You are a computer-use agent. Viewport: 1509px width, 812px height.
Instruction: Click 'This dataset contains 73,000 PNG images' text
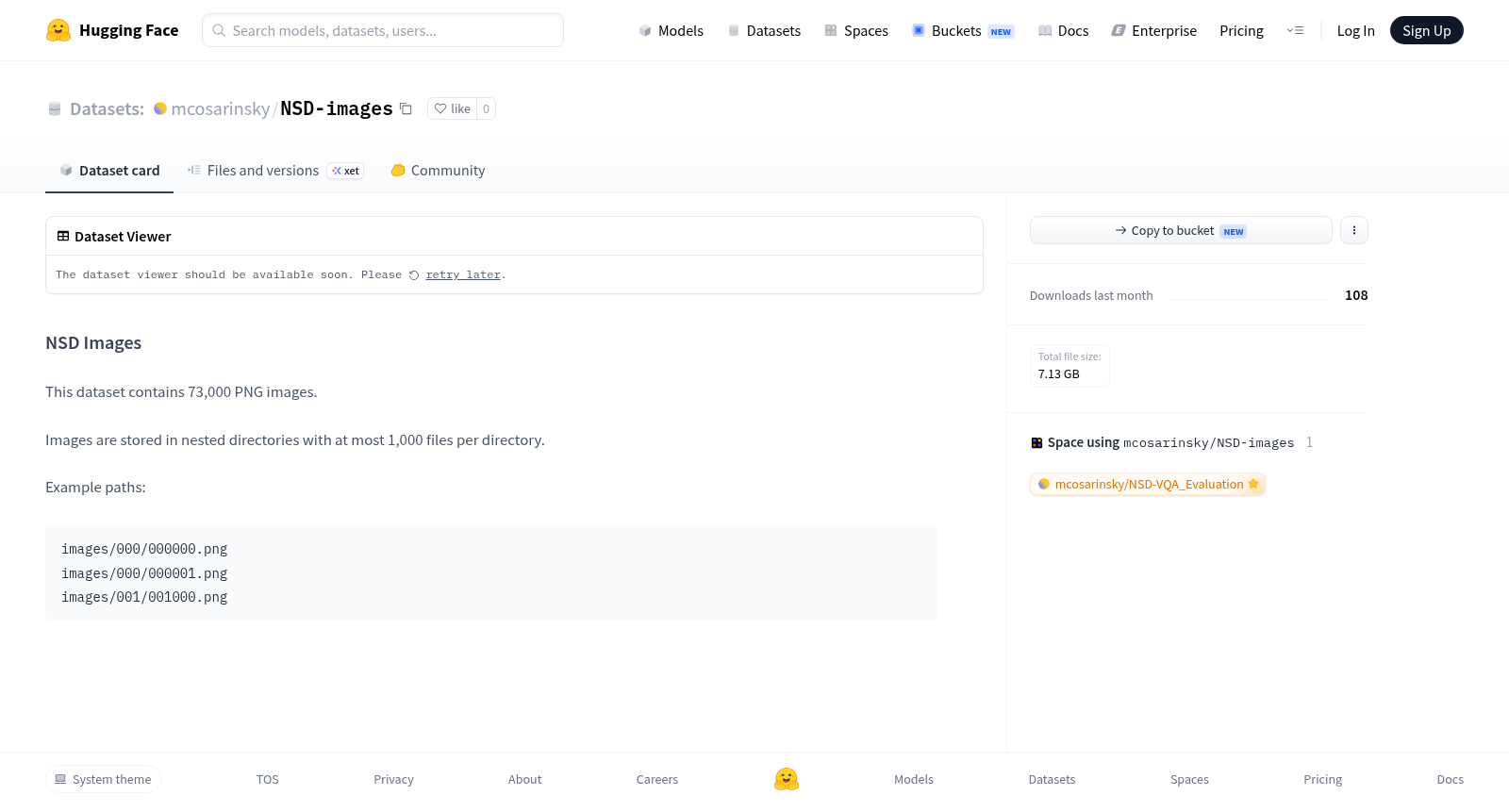[x=181, y=392]
